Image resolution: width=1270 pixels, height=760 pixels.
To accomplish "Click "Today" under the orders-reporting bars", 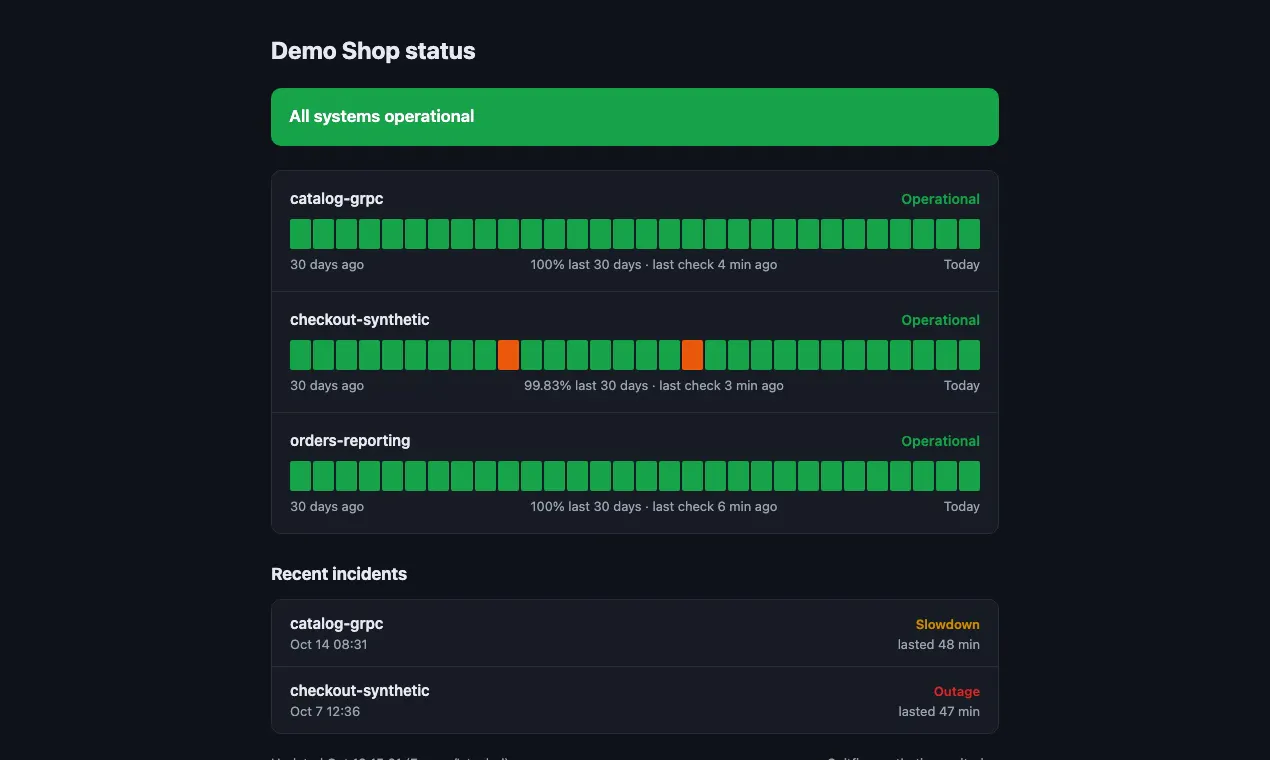I will 962,507.
